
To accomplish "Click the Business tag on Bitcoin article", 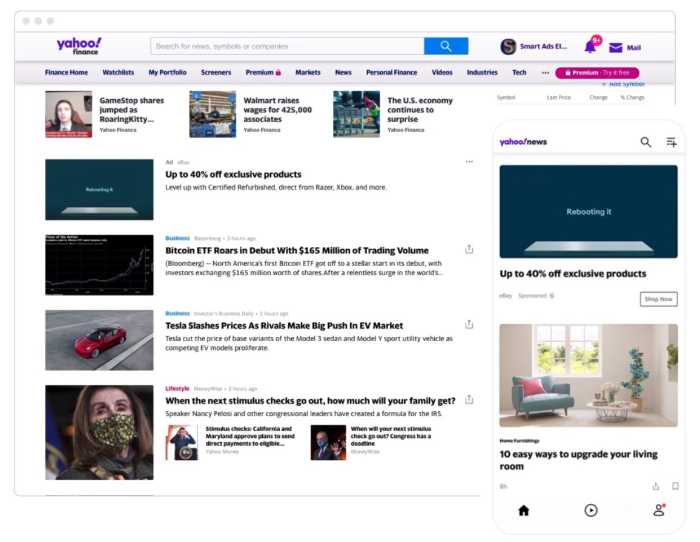I will tap(177, 238).
